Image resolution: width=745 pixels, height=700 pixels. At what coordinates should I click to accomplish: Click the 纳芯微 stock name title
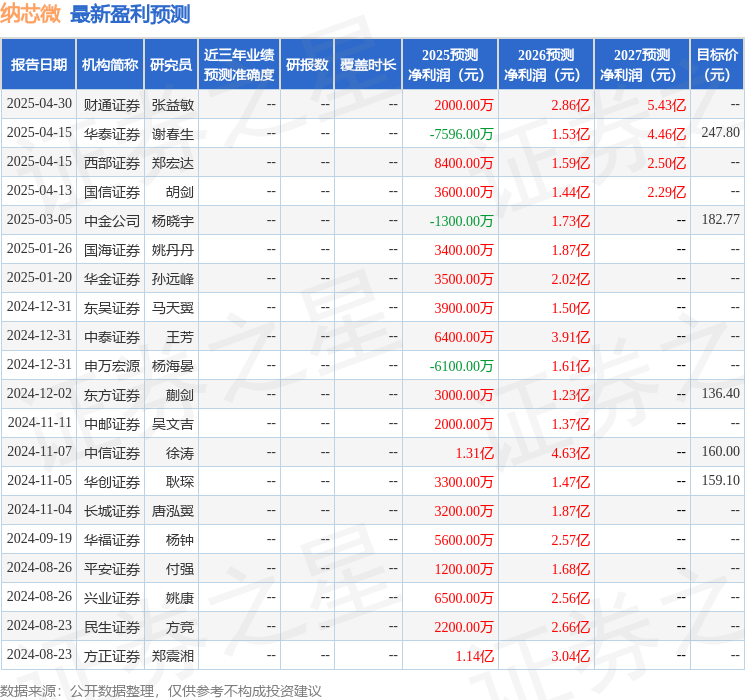click(30, 14)
